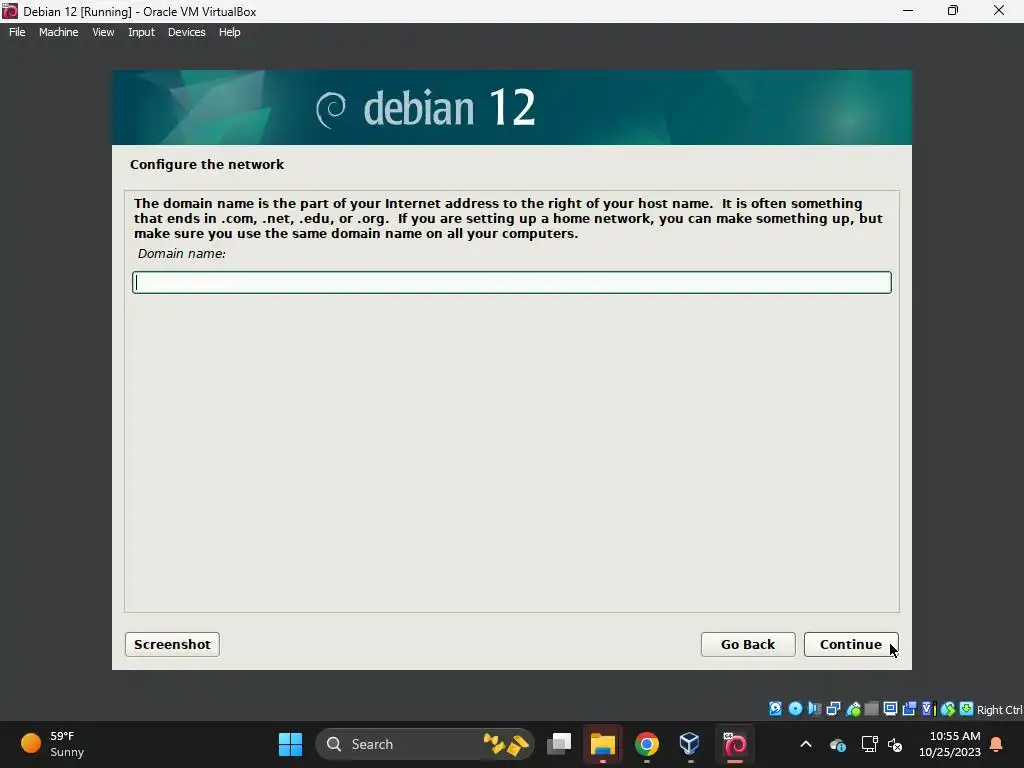Open the Devices menu

click(187, 32)
